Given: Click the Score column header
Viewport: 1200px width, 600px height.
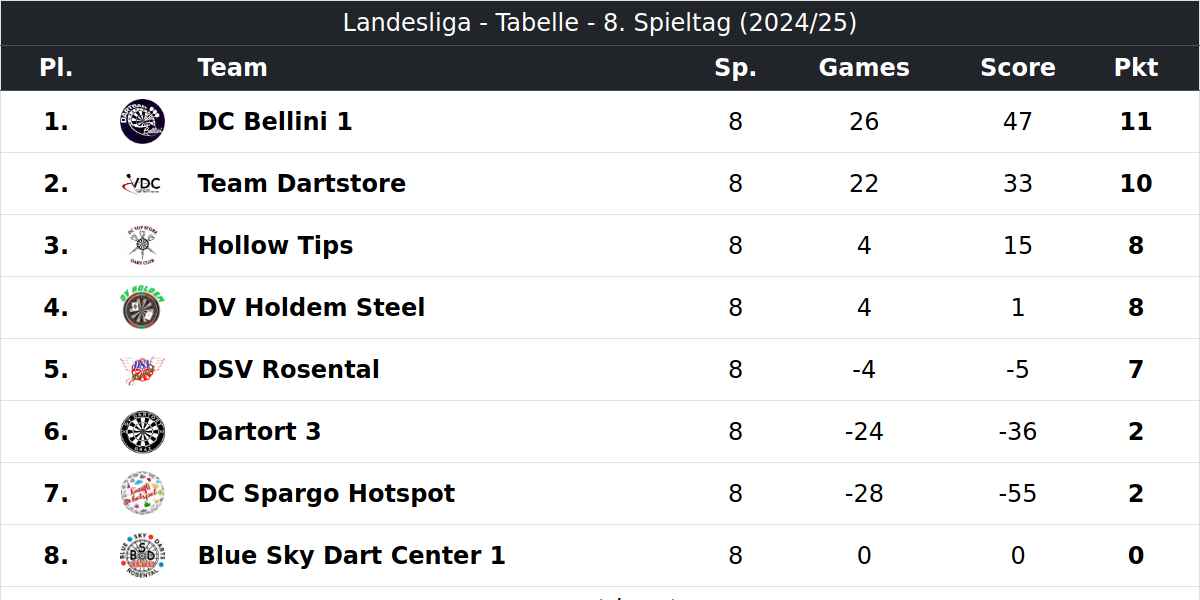Looking at the screenshot, I should pyautogui.click(x=1018, y=68).
